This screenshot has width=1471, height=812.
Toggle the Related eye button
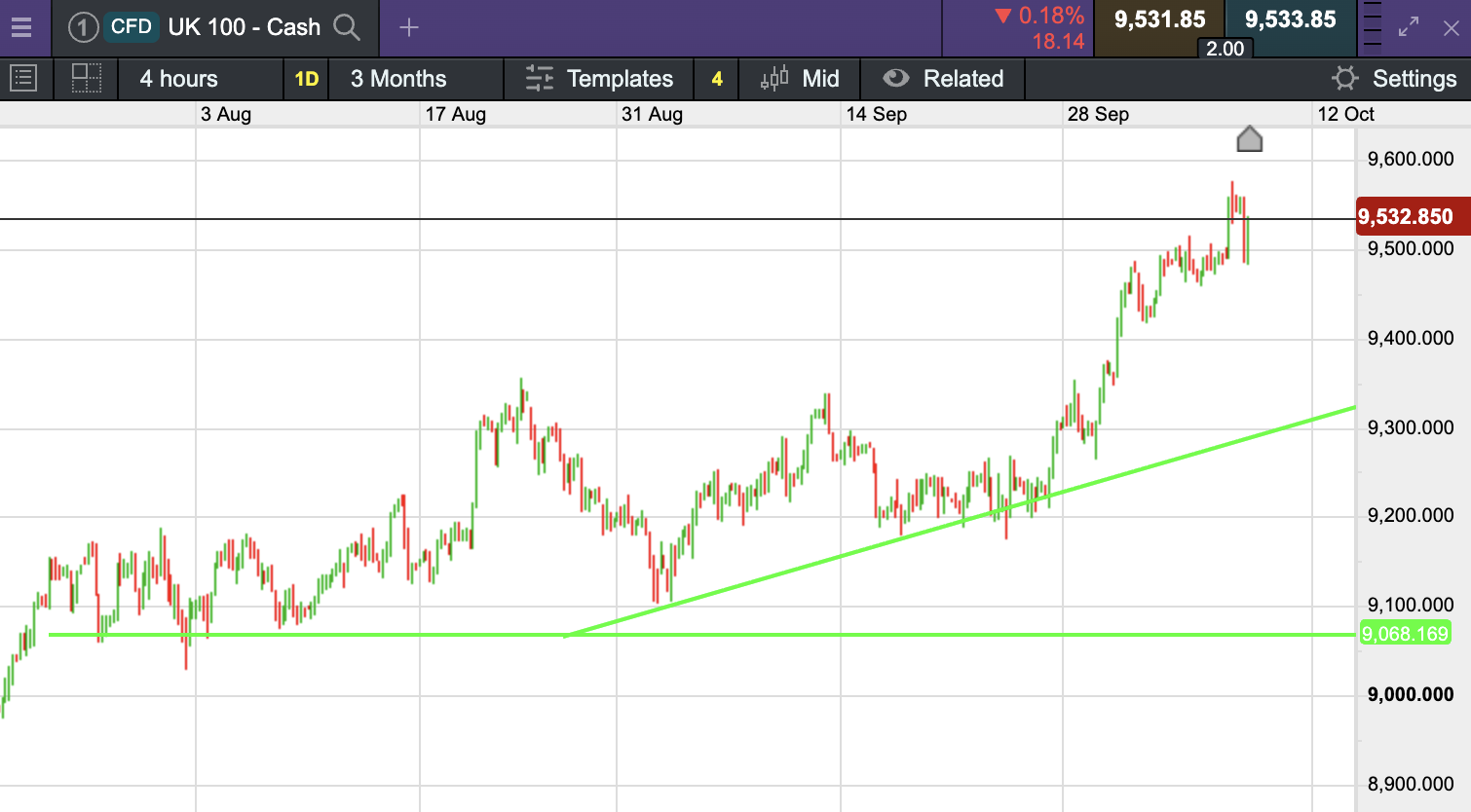(x=943, y=79)
